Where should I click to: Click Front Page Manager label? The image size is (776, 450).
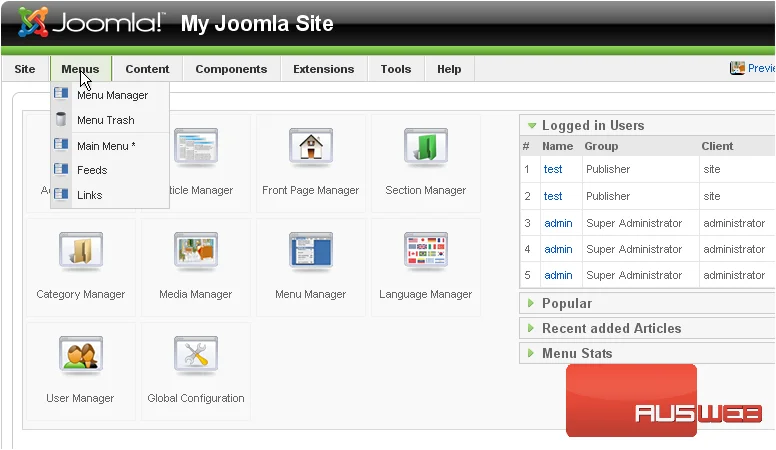pyautogui.click(x=310, y=190)
